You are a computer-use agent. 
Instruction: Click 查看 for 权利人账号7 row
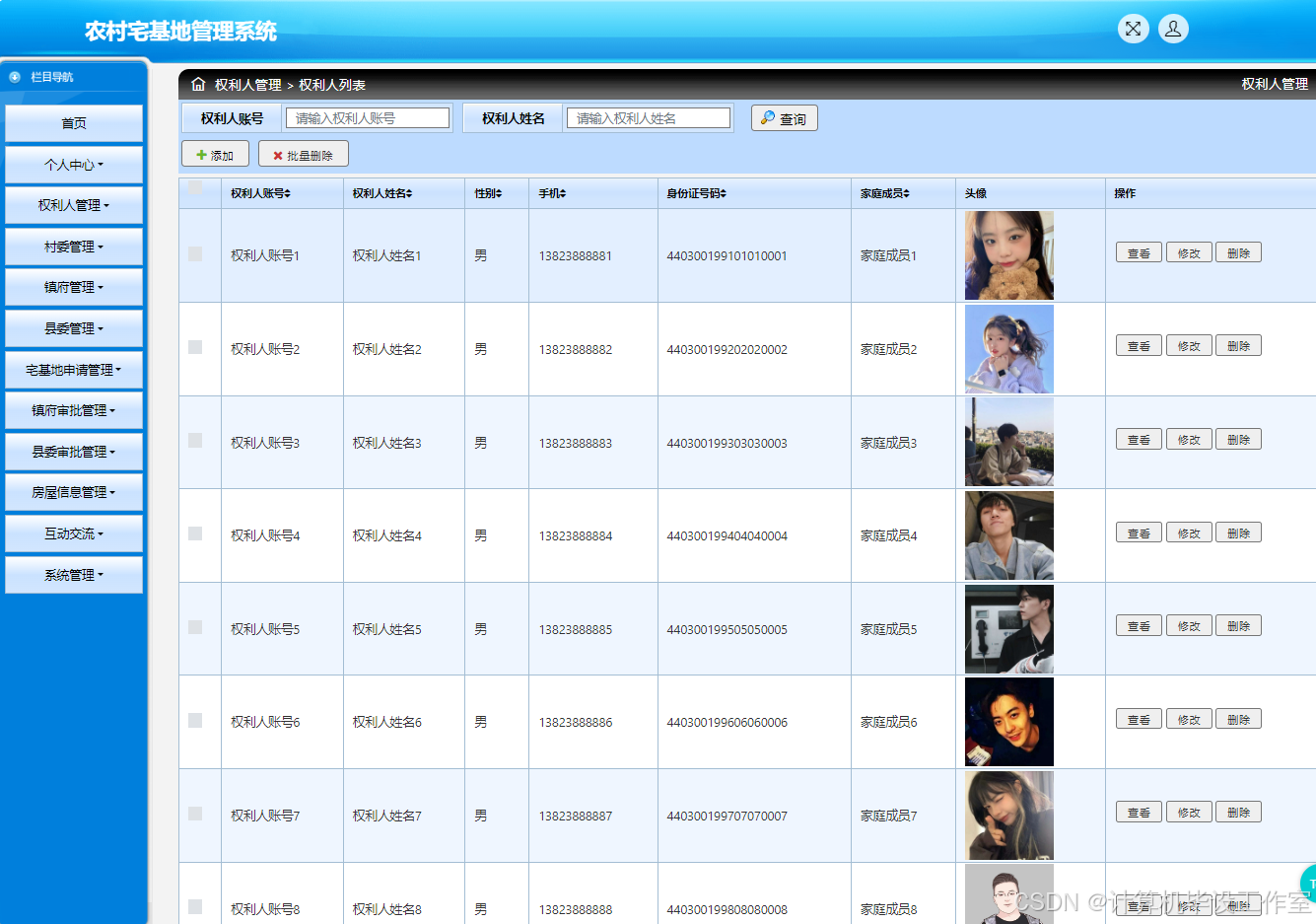pyautogui.click(x=1139, y=813)
